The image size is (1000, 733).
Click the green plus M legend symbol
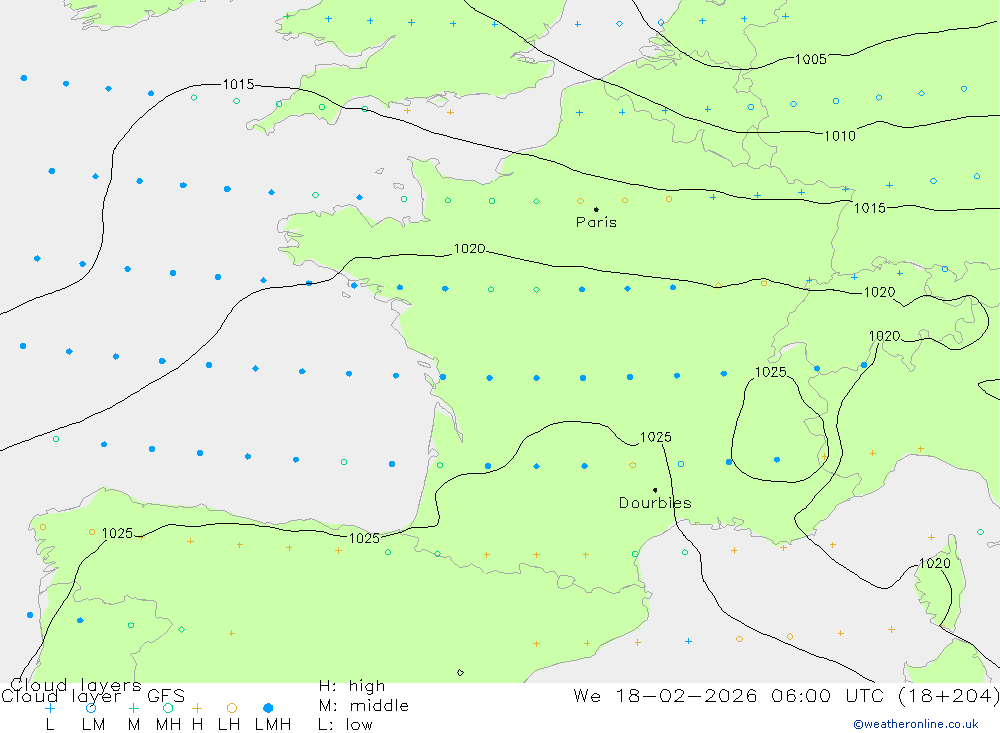[x=133, y=708]
